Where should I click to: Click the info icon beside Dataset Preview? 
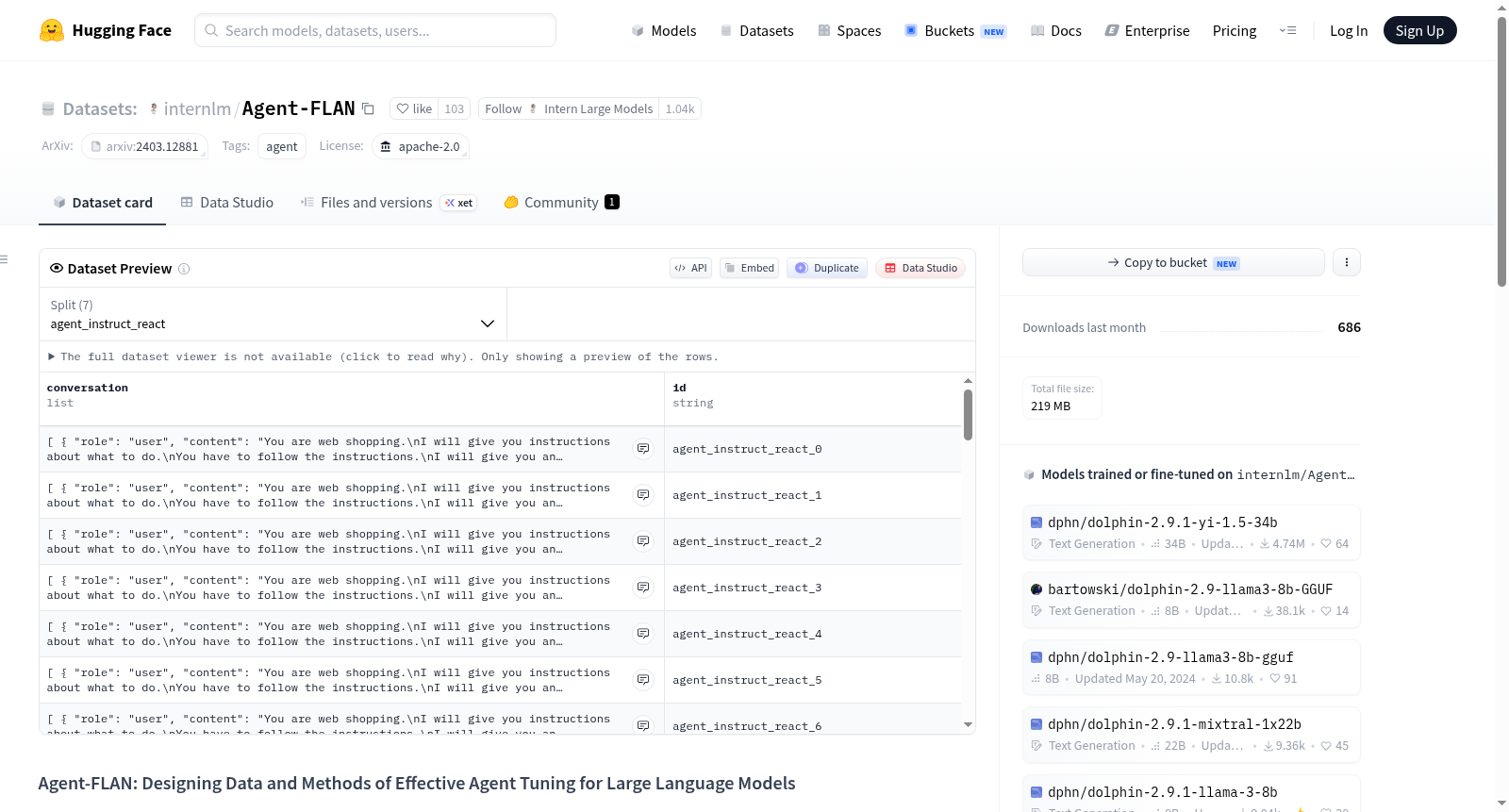click(184, 269)
